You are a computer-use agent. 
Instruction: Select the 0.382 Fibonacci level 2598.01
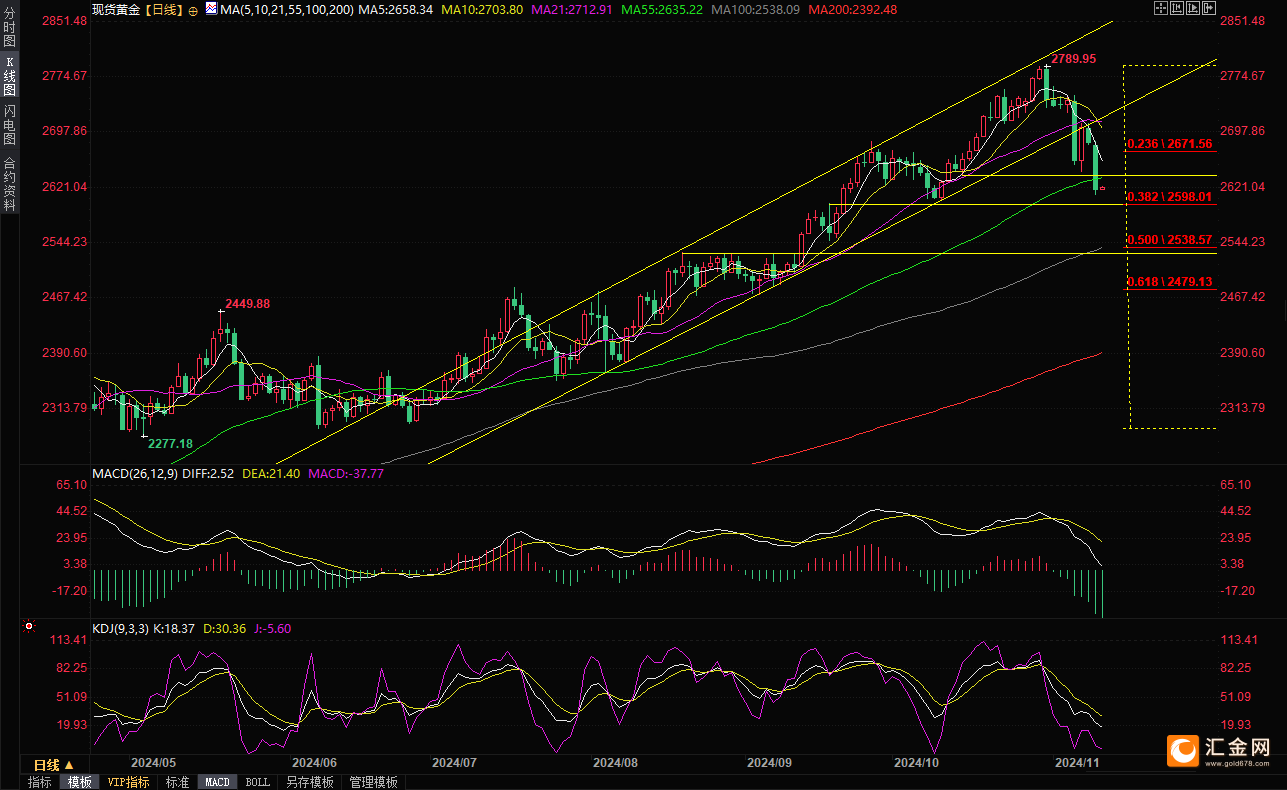[x=1169, y=197]
